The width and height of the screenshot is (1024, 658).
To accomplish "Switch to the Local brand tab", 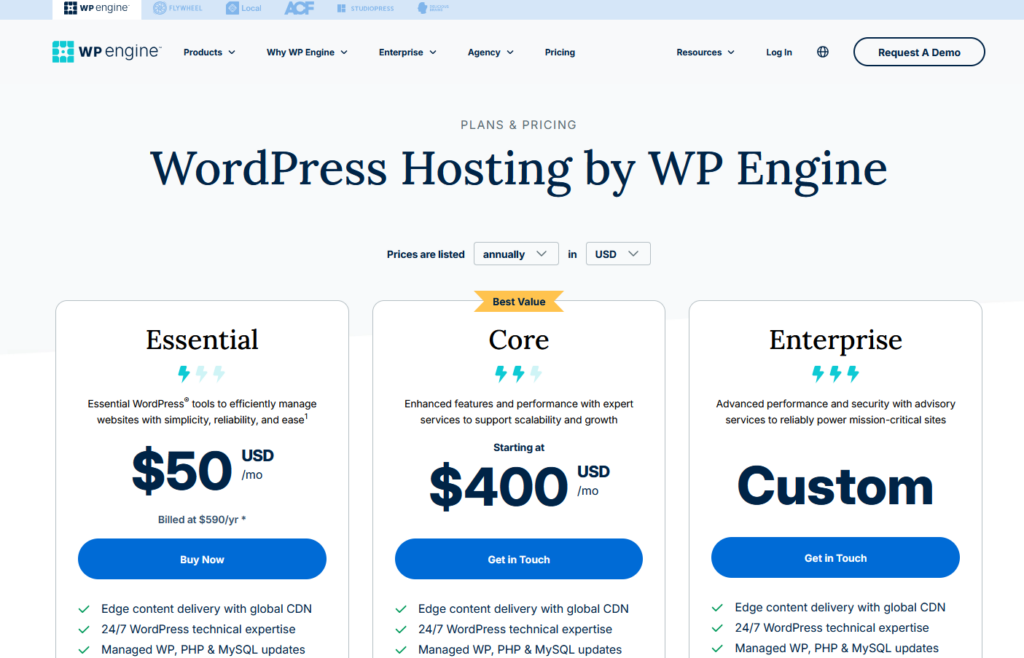I will click(x=245, y=9).
